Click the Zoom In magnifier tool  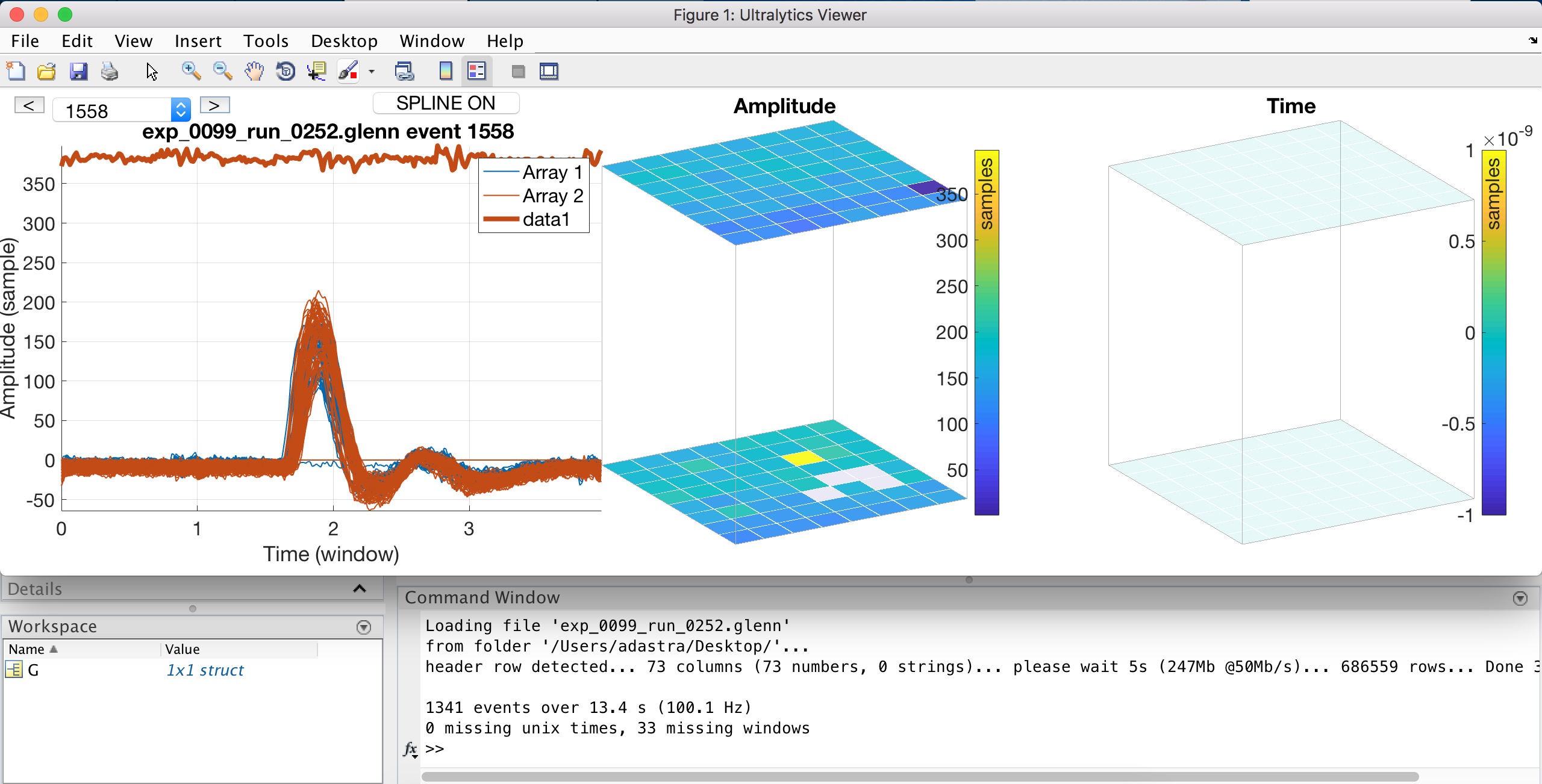[x=191, y=71]
